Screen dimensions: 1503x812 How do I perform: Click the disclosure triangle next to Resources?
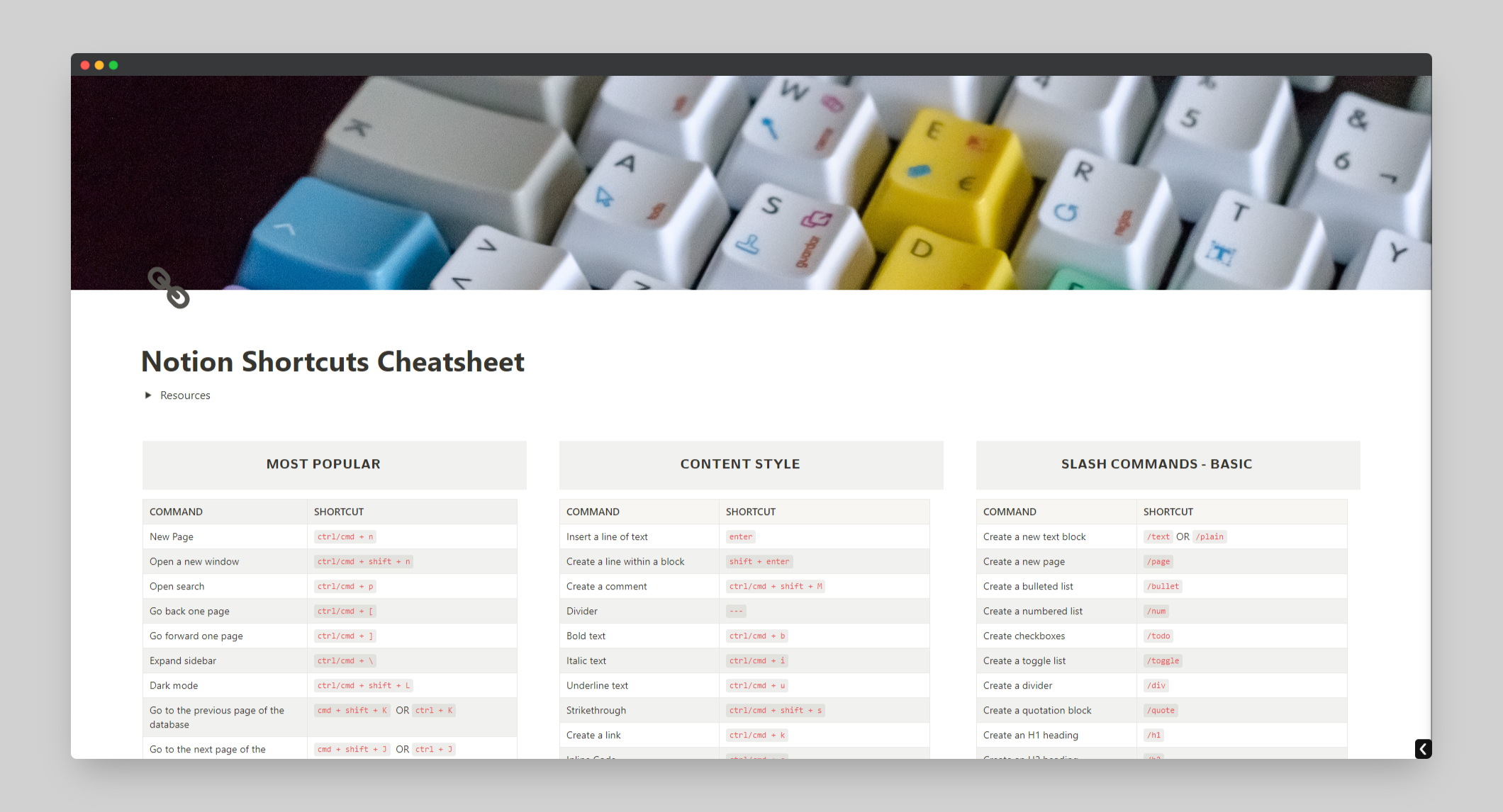pos(148,395)
